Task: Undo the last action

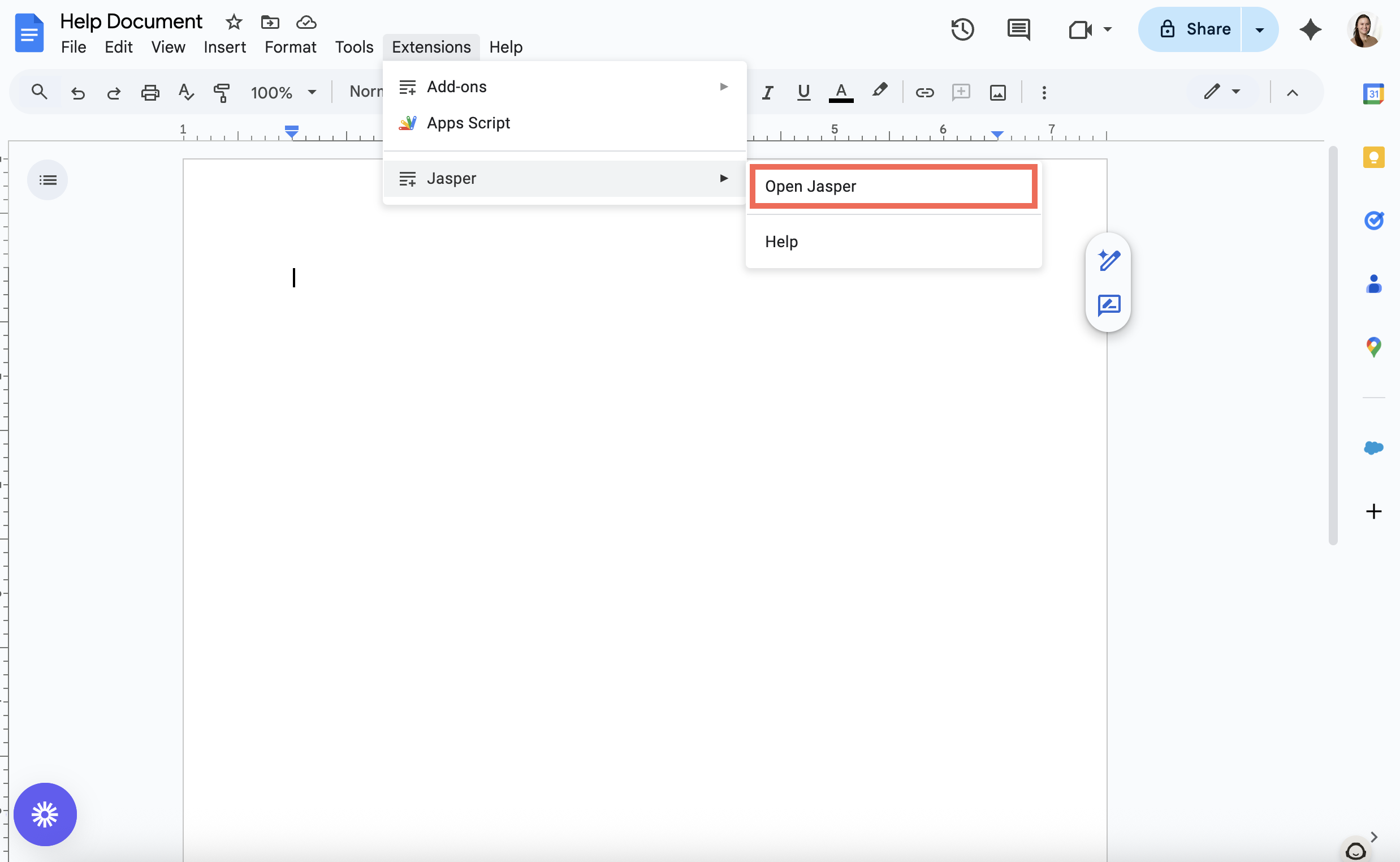Action: [77, 92]
